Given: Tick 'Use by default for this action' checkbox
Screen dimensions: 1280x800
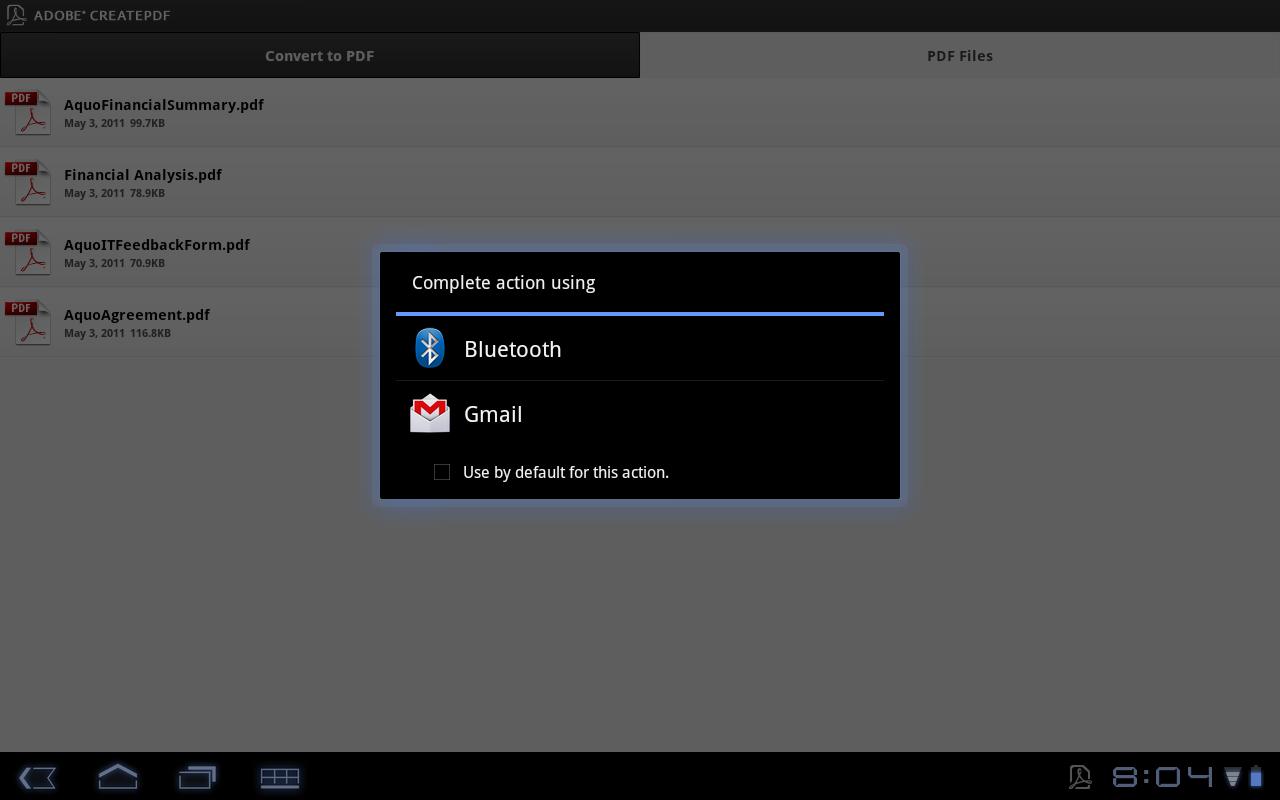Looking at the screenshot, I should [442, 472].
